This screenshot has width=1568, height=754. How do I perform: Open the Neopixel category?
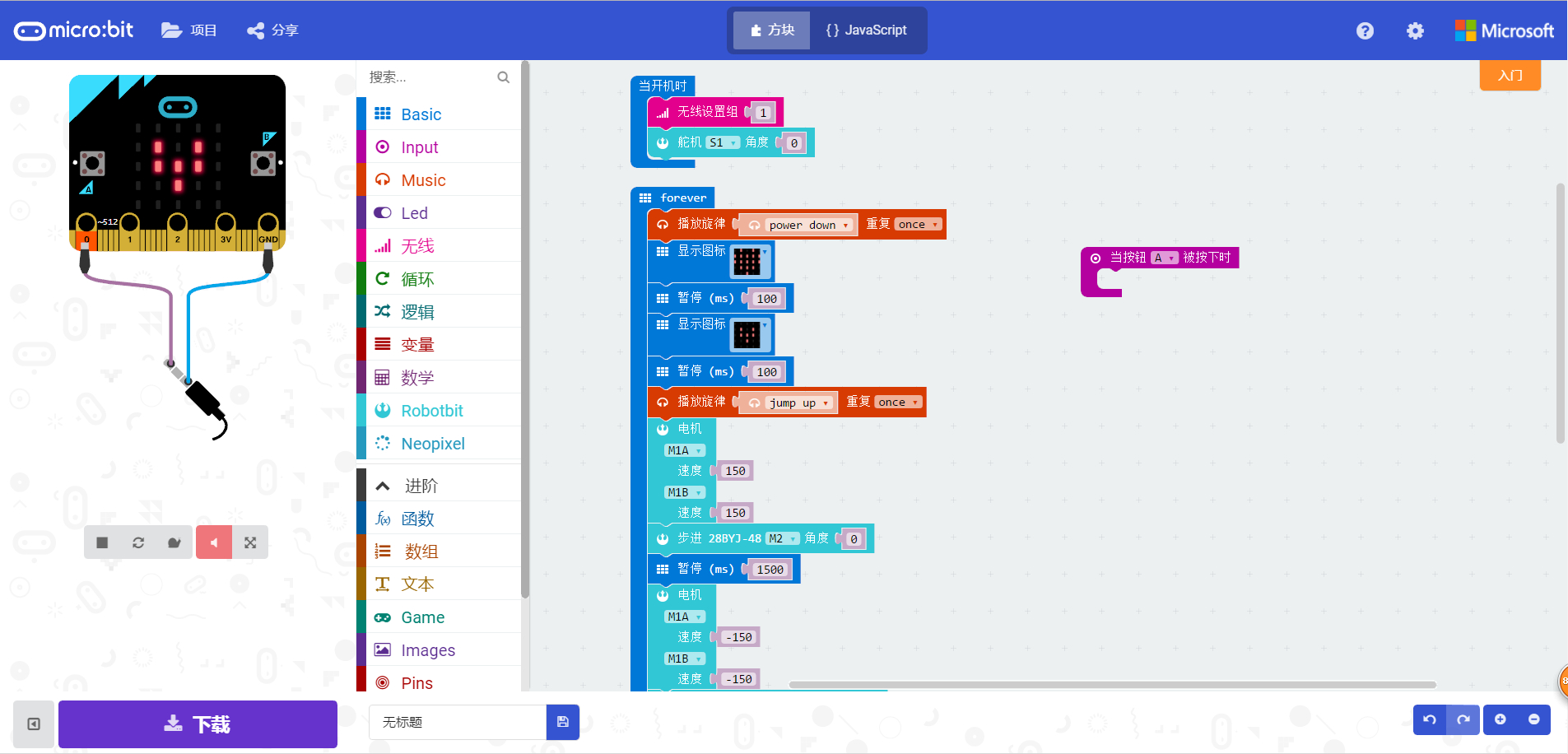[439, 443]
